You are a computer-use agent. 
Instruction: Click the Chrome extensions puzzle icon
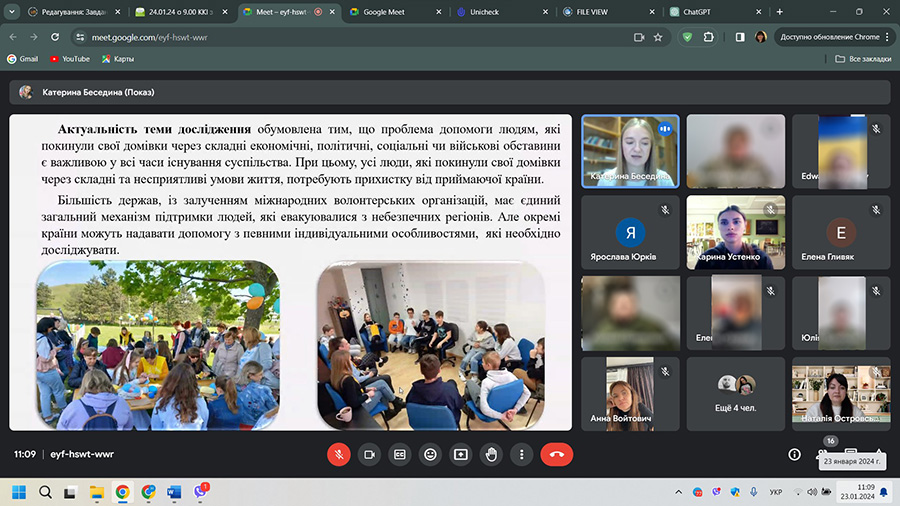[709, 37]
